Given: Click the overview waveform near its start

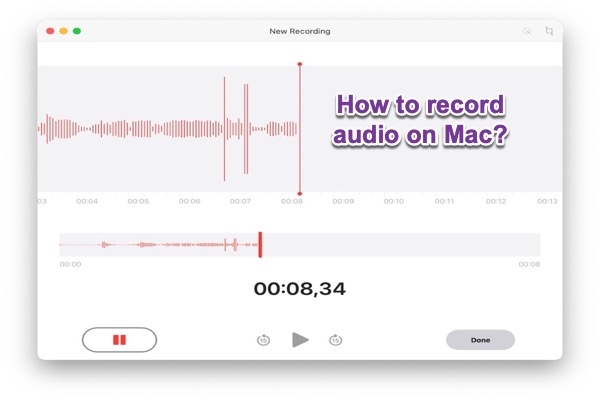Looking at the screenshot, I should (70, 245).
